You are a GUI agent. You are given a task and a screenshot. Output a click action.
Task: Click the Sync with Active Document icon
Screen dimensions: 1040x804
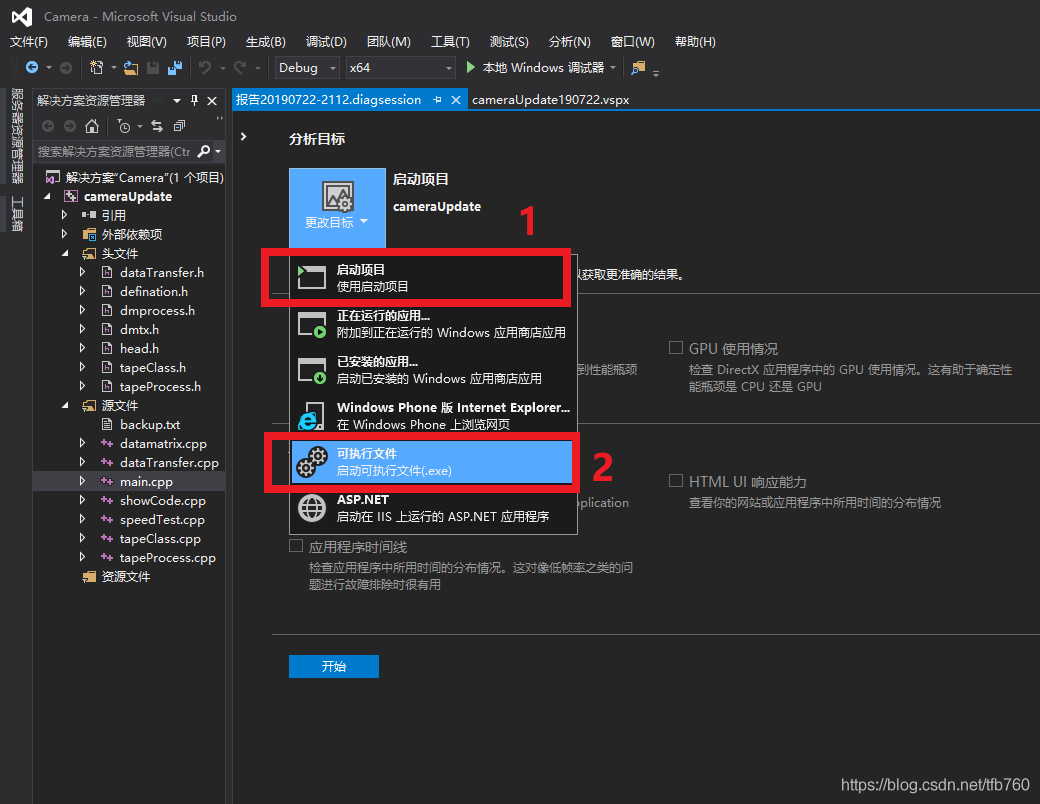(x=157, y=126)
